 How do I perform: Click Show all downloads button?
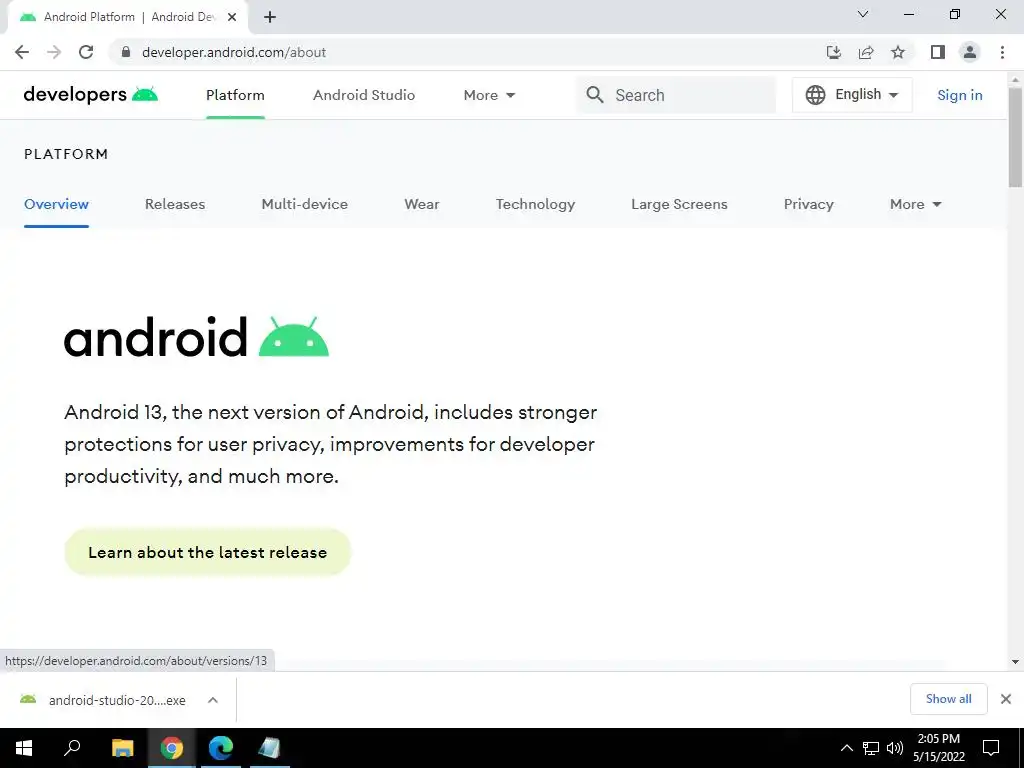[x=948, y=699]
